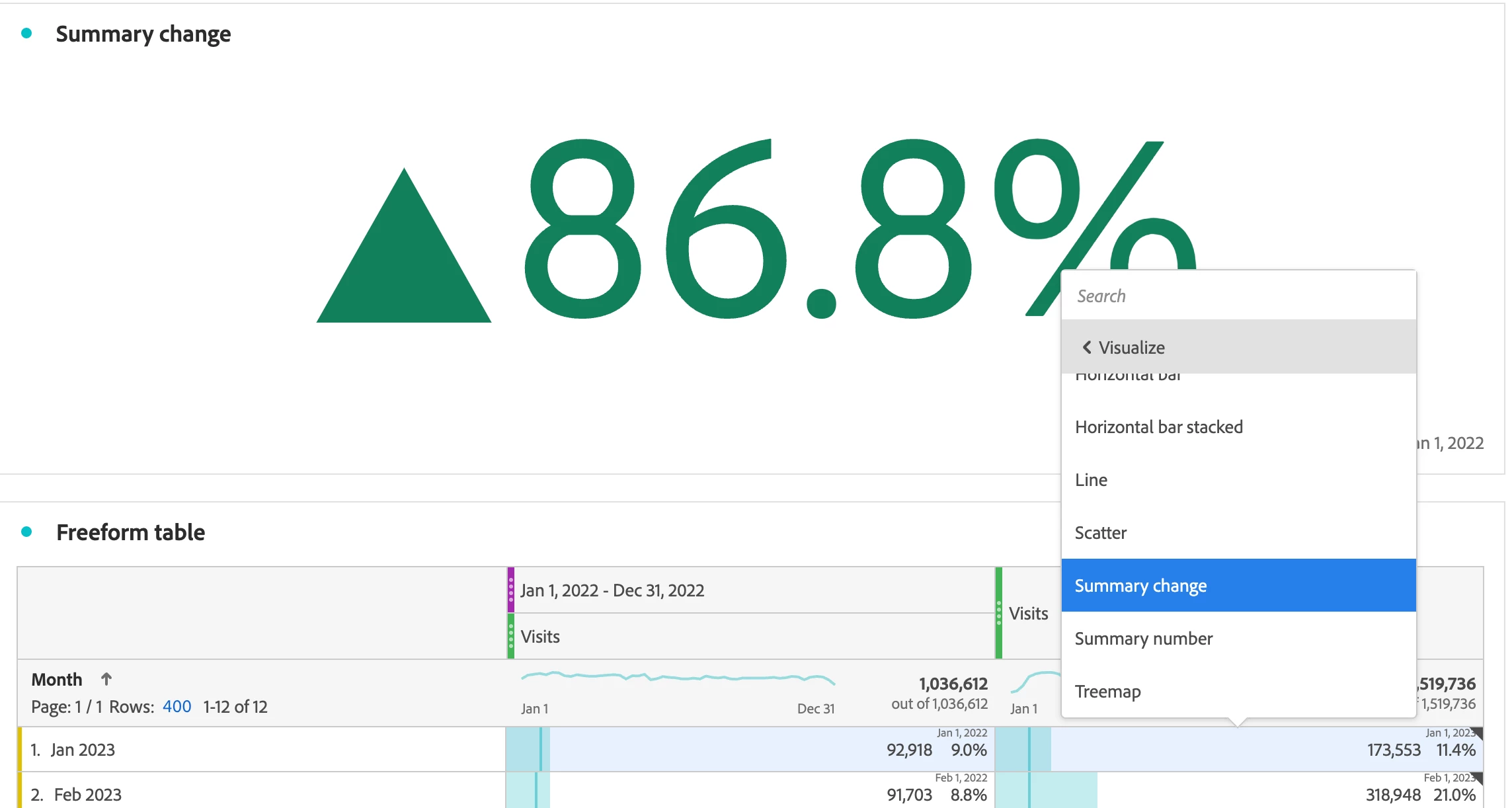Open the Rows 400 setting link
Image resolution: width=1512 pixels, height=808 pixels.
point(177,707)
